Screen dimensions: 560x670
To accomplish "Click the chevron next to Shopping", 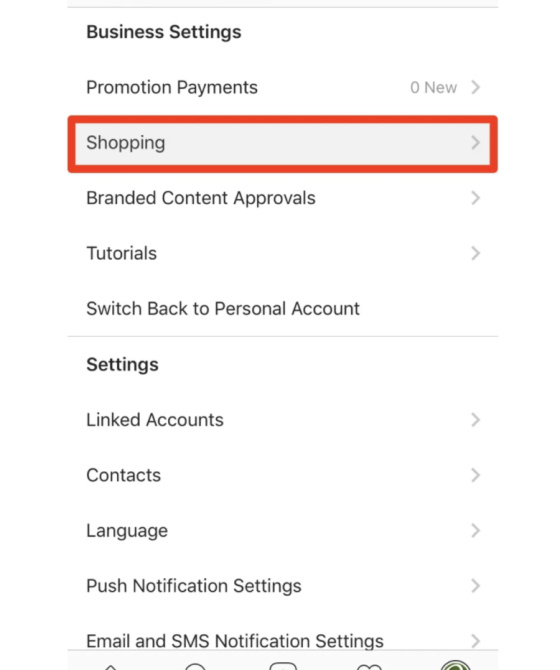I will click(475, 143).
